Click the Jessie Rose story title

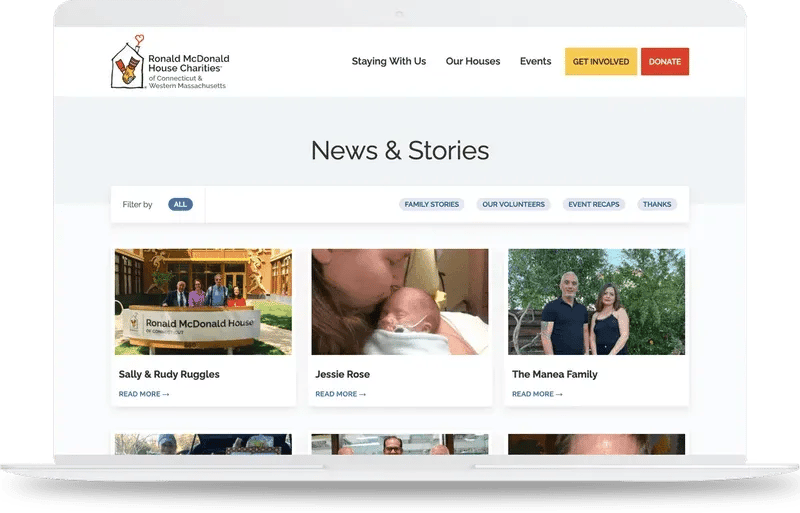tap(342, 374)
